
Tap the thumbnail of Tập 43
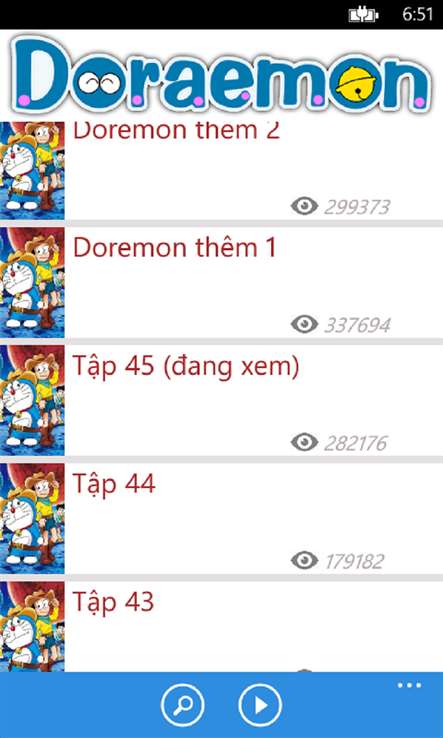(x=32, y=626)
